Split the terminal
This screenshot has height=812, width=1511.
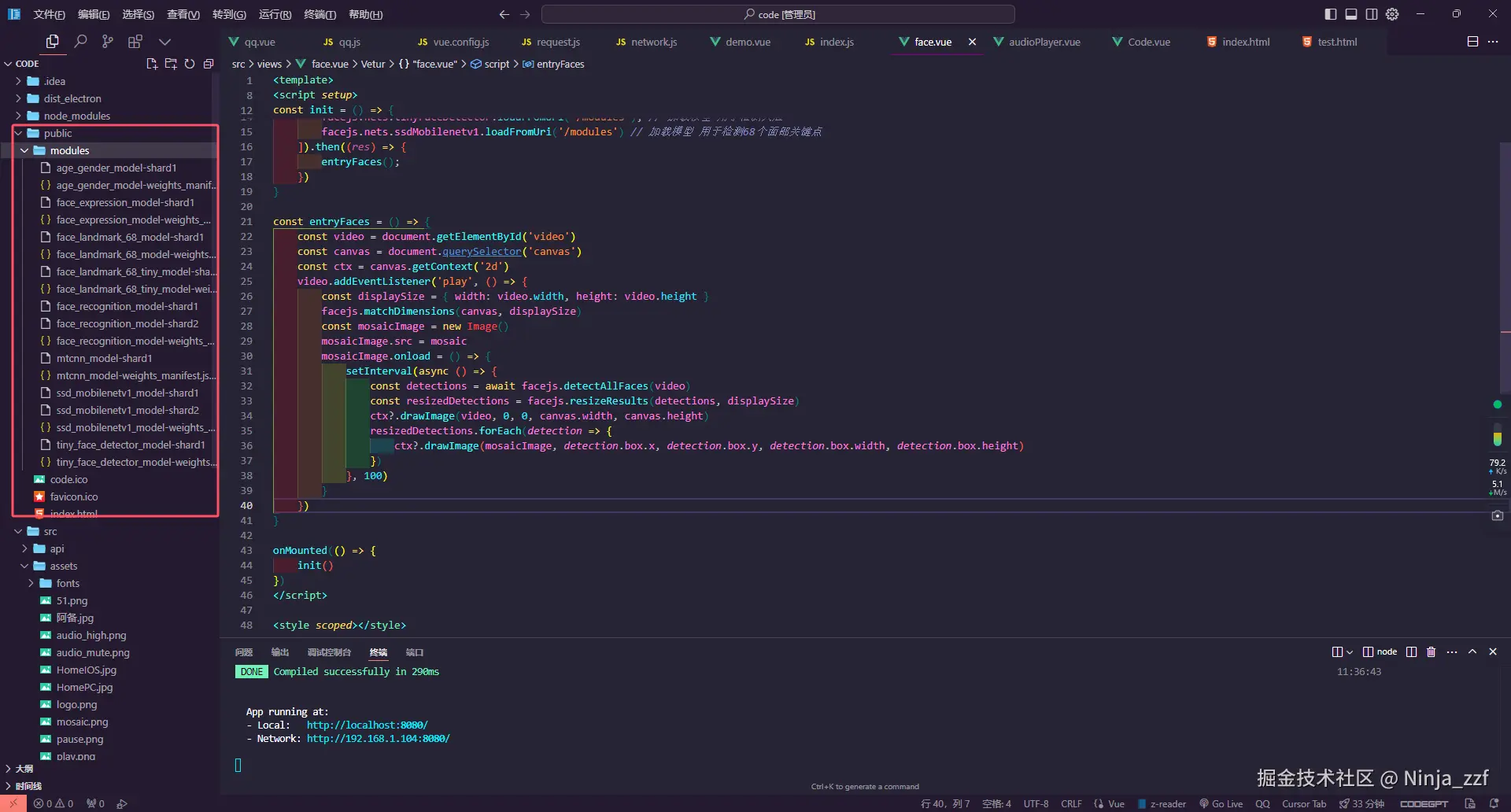(1412, 651)
